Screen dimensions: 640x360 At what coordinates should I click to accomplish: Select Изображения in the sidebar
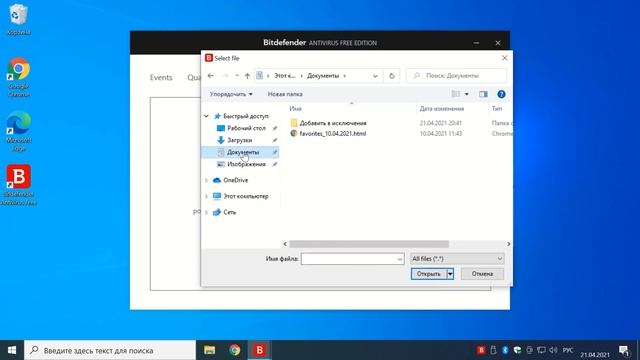pos(246,164)
